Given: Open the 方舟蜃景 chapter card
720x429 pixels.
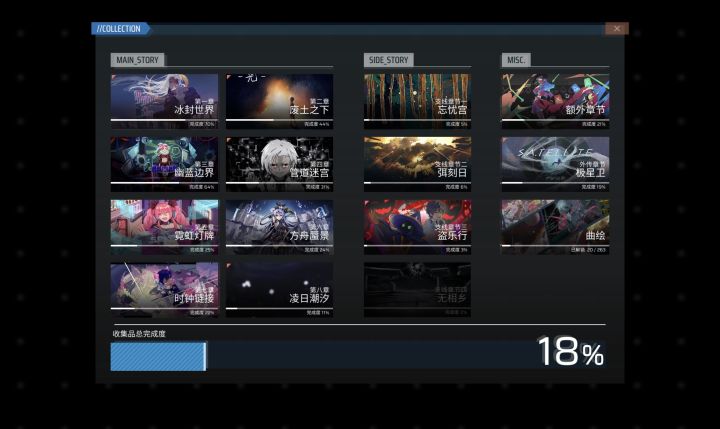Looking at the screenshot, I should tap(280, 227).
